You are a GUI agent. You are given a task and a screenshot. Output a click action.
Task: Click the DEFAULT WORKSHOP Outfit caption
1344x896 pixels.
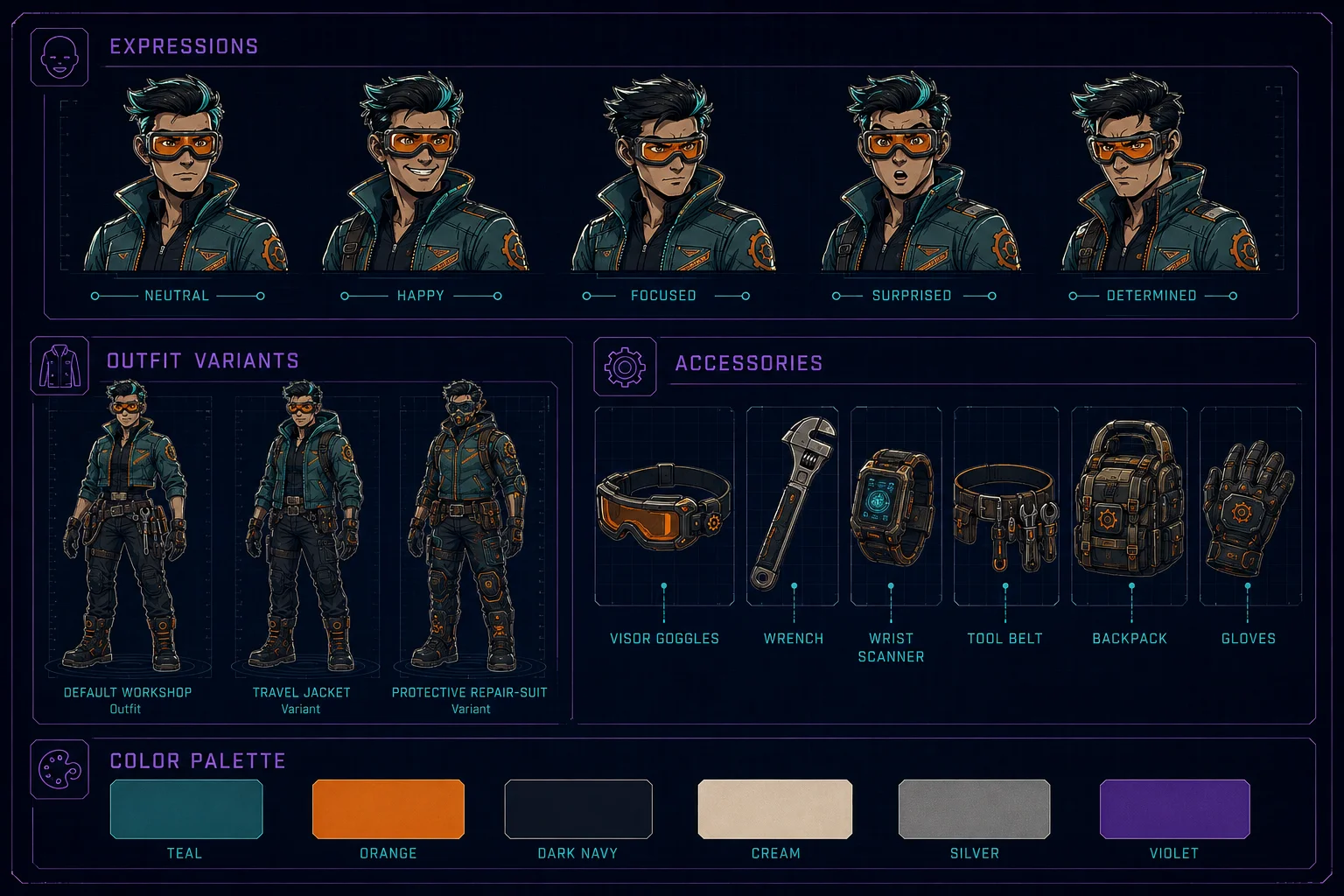[x=128, y=700]
